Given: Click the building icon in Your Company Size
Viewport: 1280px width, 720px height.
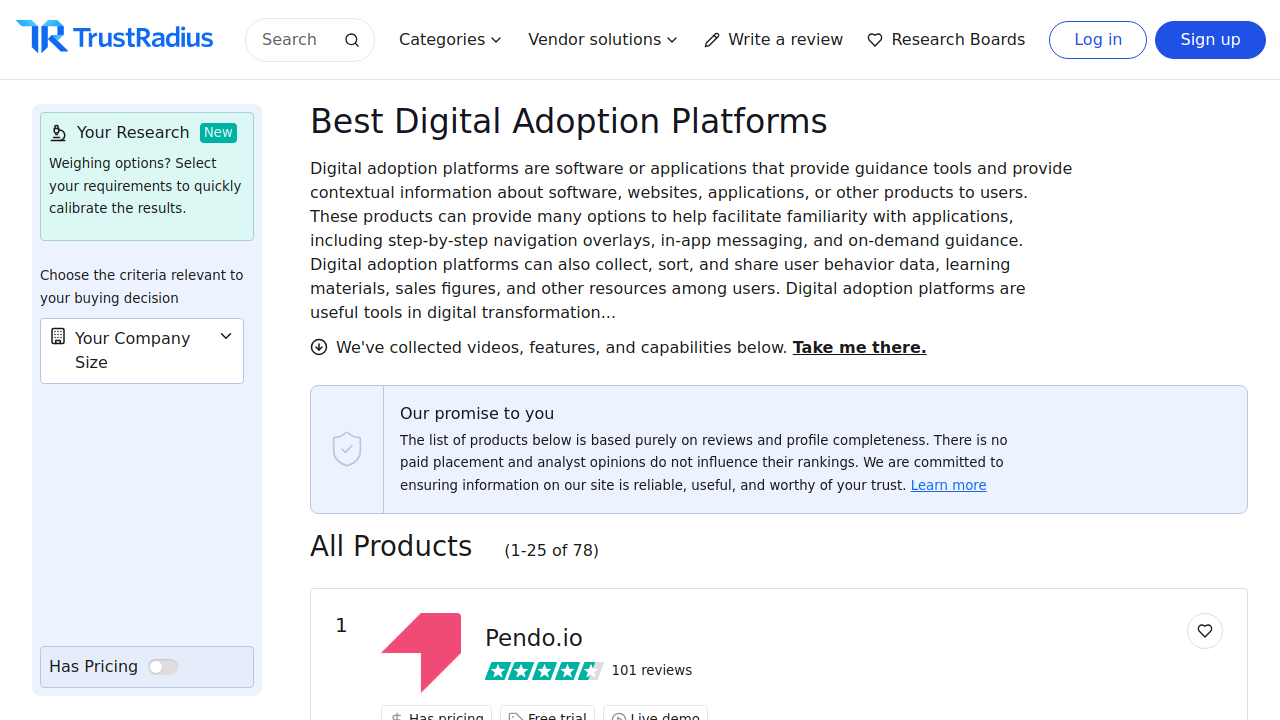Looking at the screenshot, I should (x=58, y=337).
